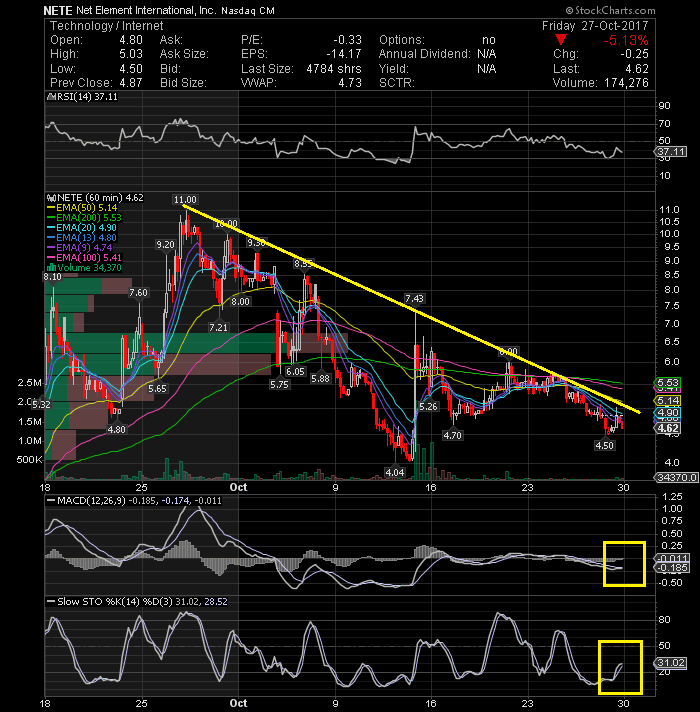Image resolution: width=700 pixels, height=712 pixels.
Task: Click the 9.20 price label on chart
Action: (x=165, y=245)
